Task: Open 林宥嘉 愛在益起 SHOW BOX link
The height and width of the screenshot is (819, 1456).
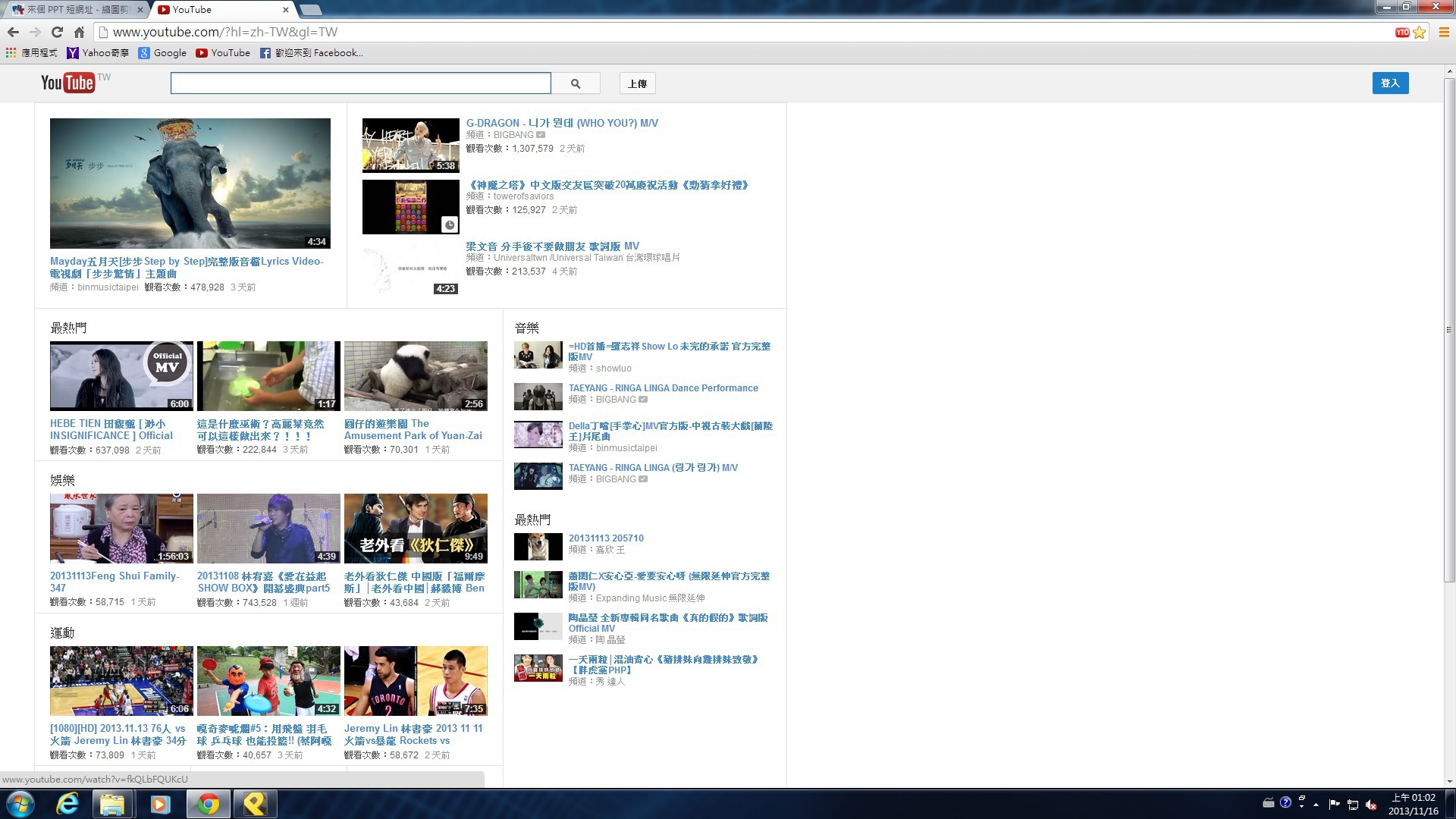Action: [263, 582]
